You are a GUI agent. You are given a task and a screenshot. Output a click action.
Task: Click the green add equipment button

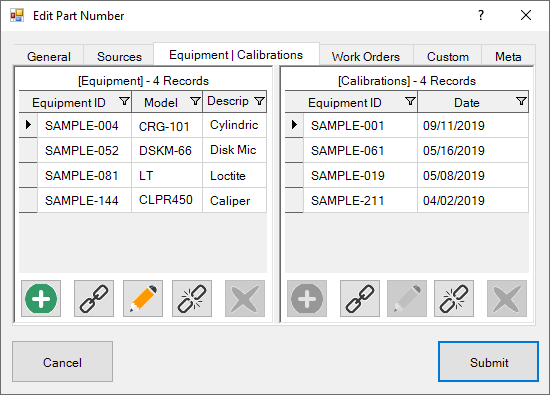tap(41, 299)
